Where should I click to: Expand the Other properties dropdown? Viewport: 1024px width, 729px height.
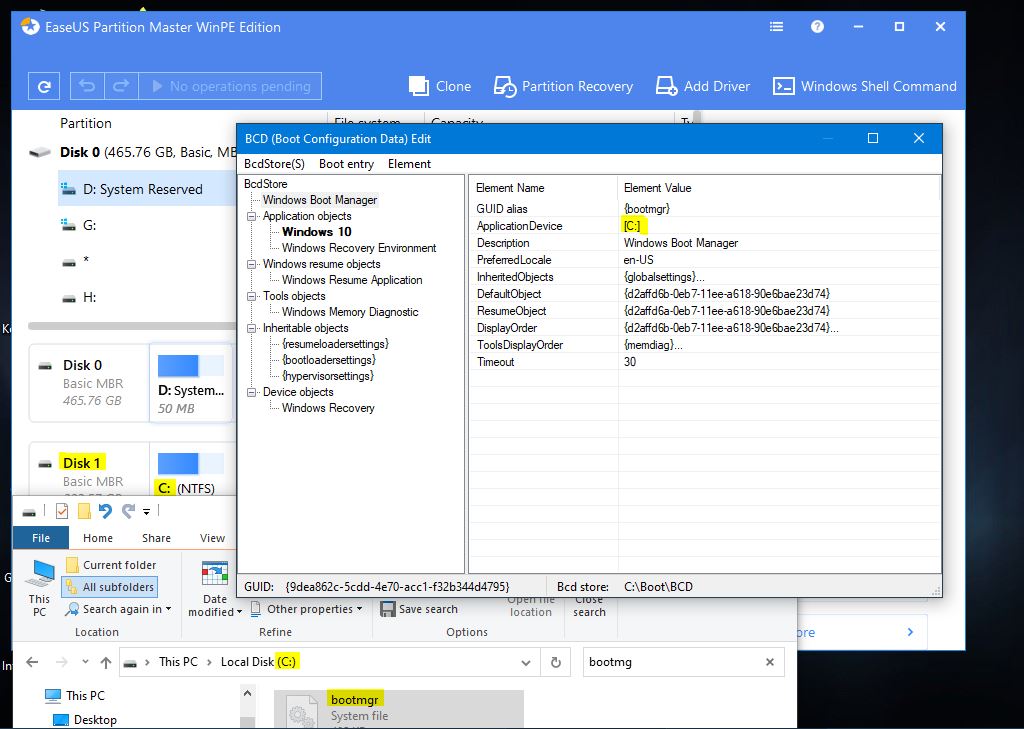[309, 609]
